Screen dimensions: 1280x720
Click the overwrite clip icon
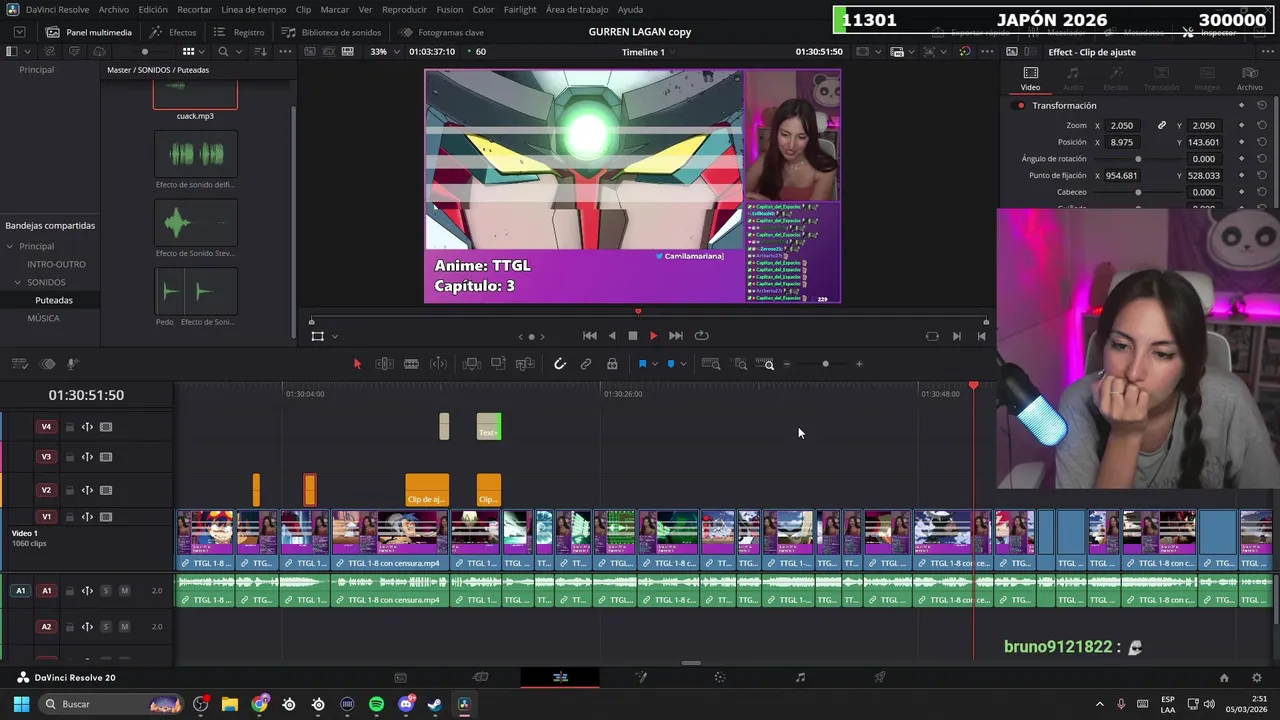point(498,364)
